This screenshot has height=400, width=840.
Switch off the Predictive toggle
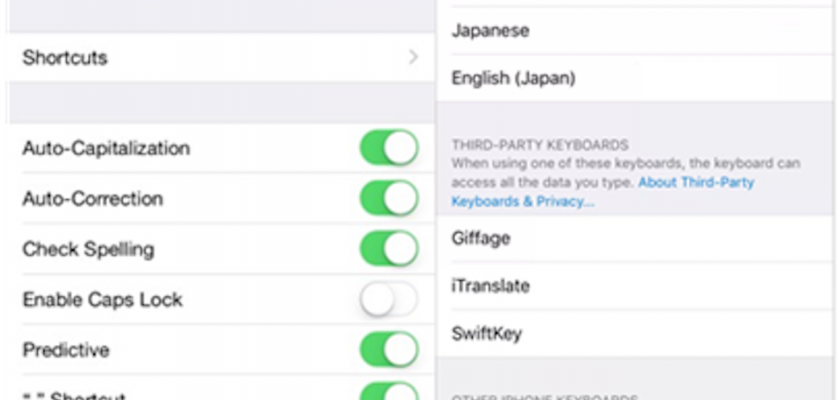click(389, 350)
